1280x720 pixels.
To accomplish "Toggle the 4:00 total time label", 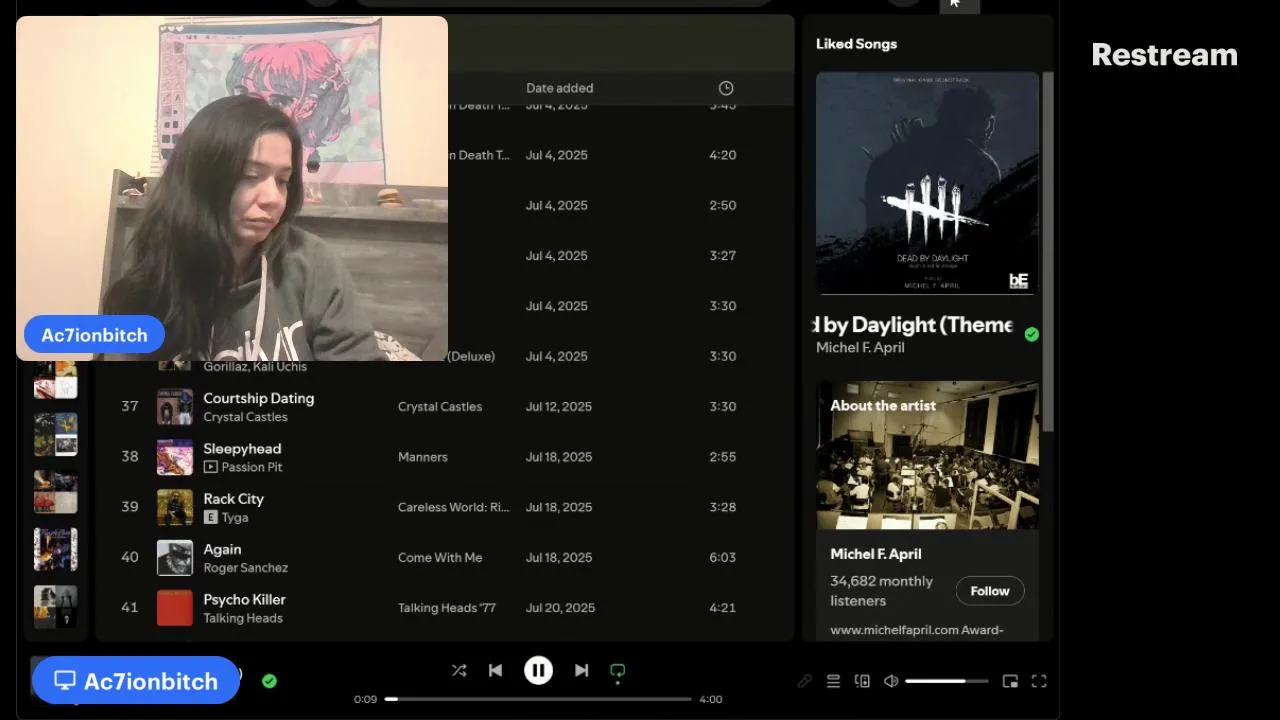I will coord(711,699).
